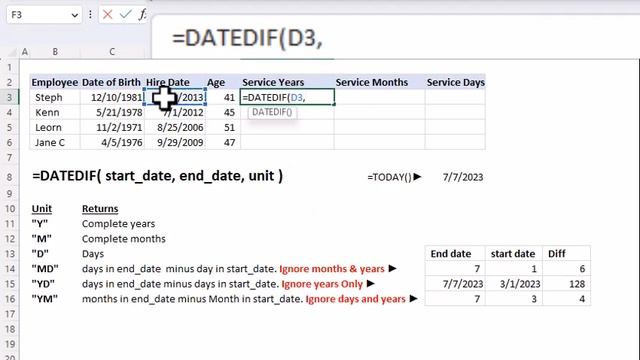The width and height of the screenshot is (640, 360).
Task: Click the Service Years header cell
Action: pyautogui.click(x=287, y=82)
